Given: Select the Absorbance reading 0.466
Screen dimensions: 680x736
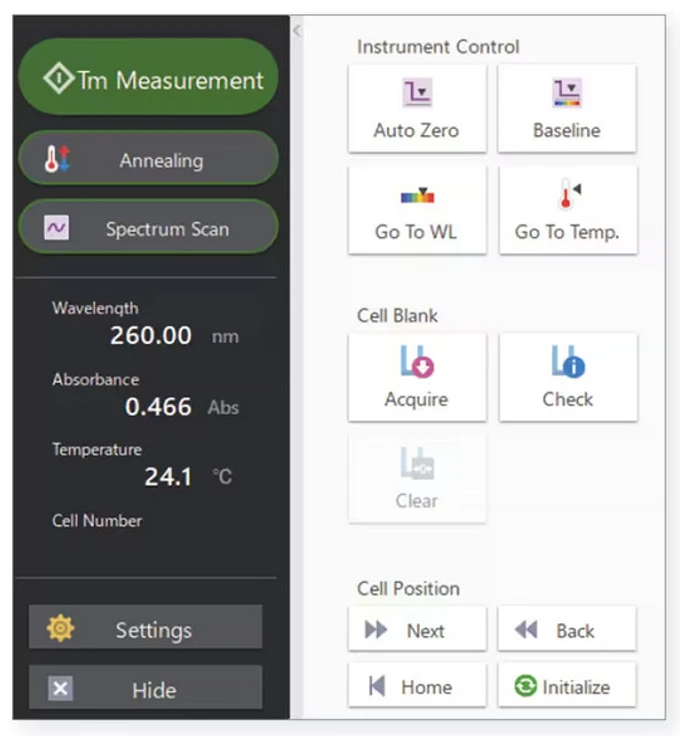Looking at the screenshot, I should (158, 407).
